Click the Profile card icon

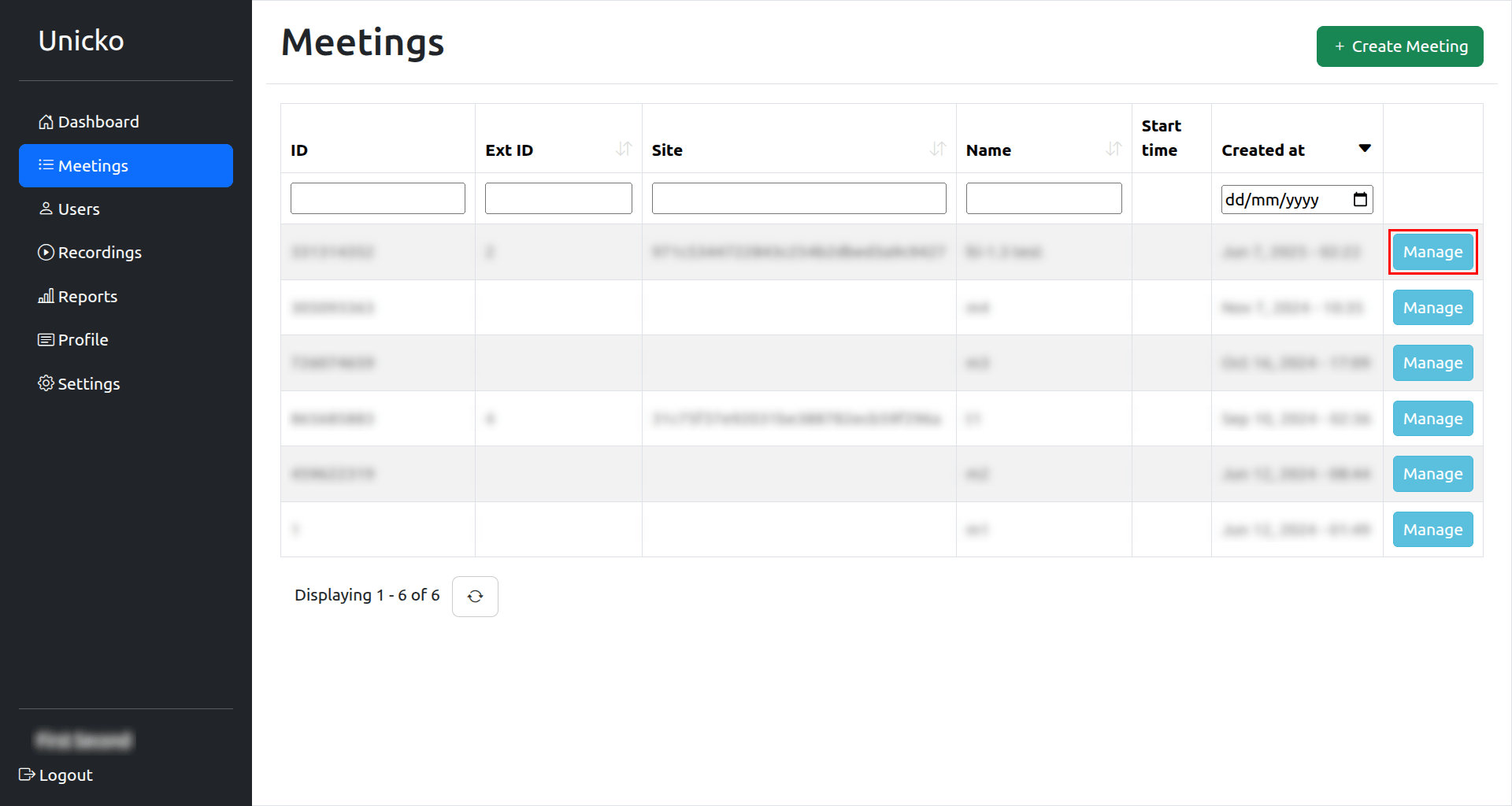pyautogui.click(x=46, y=340)
